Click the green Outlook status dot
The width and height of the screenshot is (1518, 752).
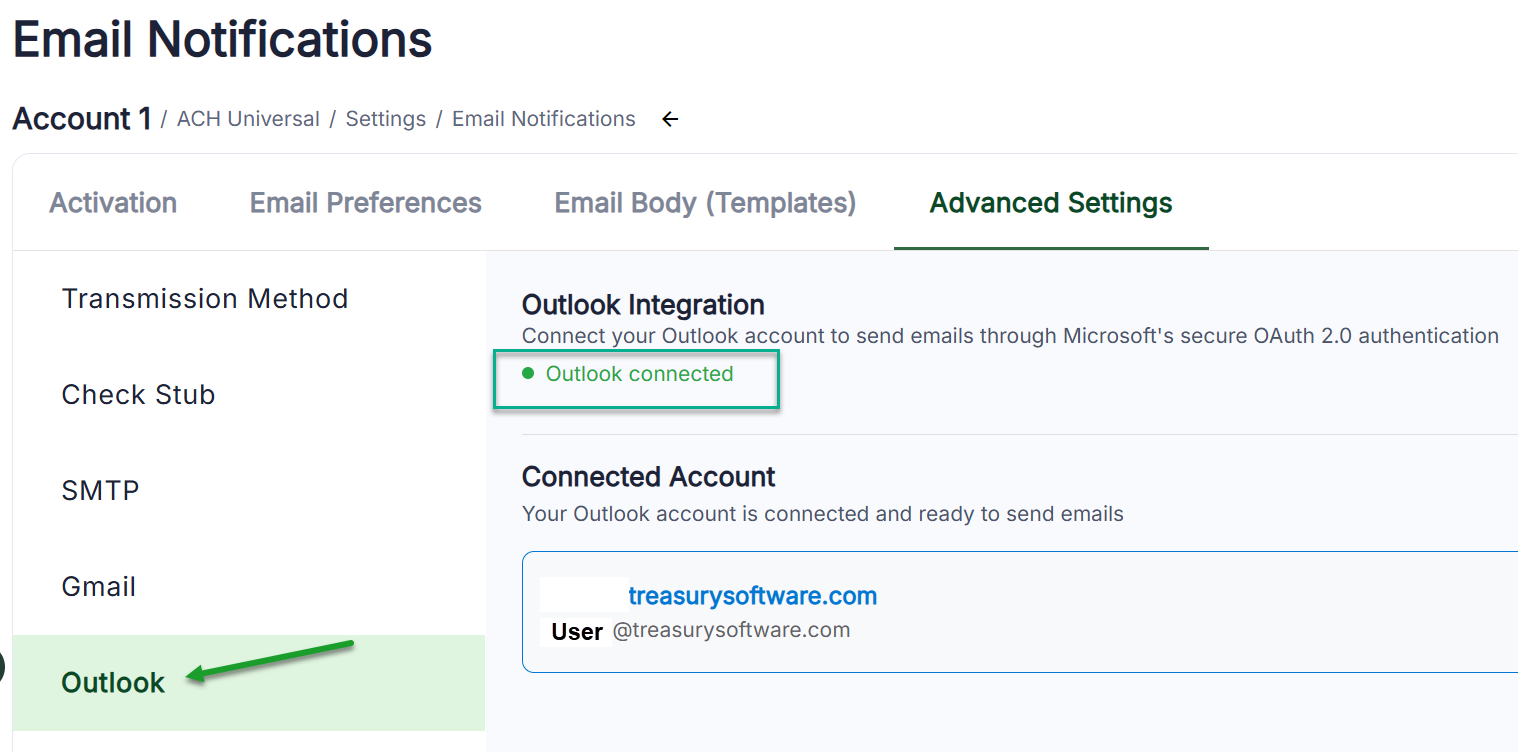click(x=528, y=374)
